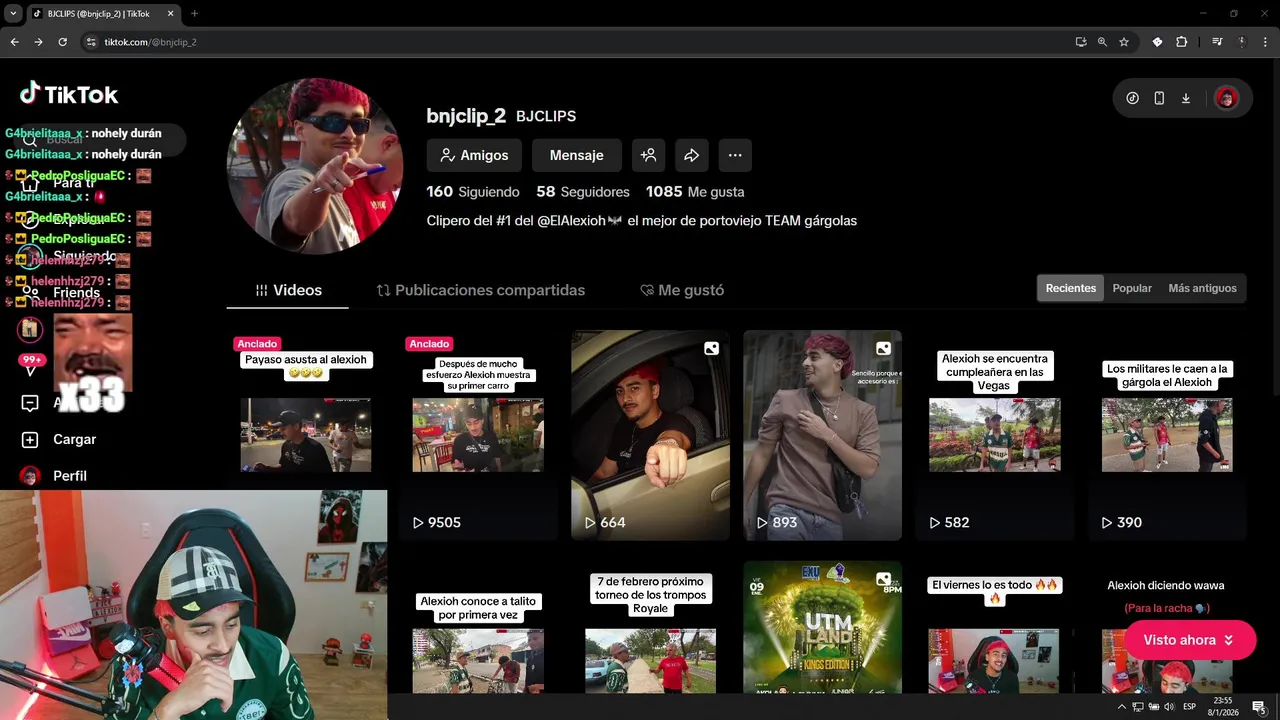This screenshot has height=720, width=1280.
Task: Click the 99+ inbox badge in sidebar
Action: 32,360
